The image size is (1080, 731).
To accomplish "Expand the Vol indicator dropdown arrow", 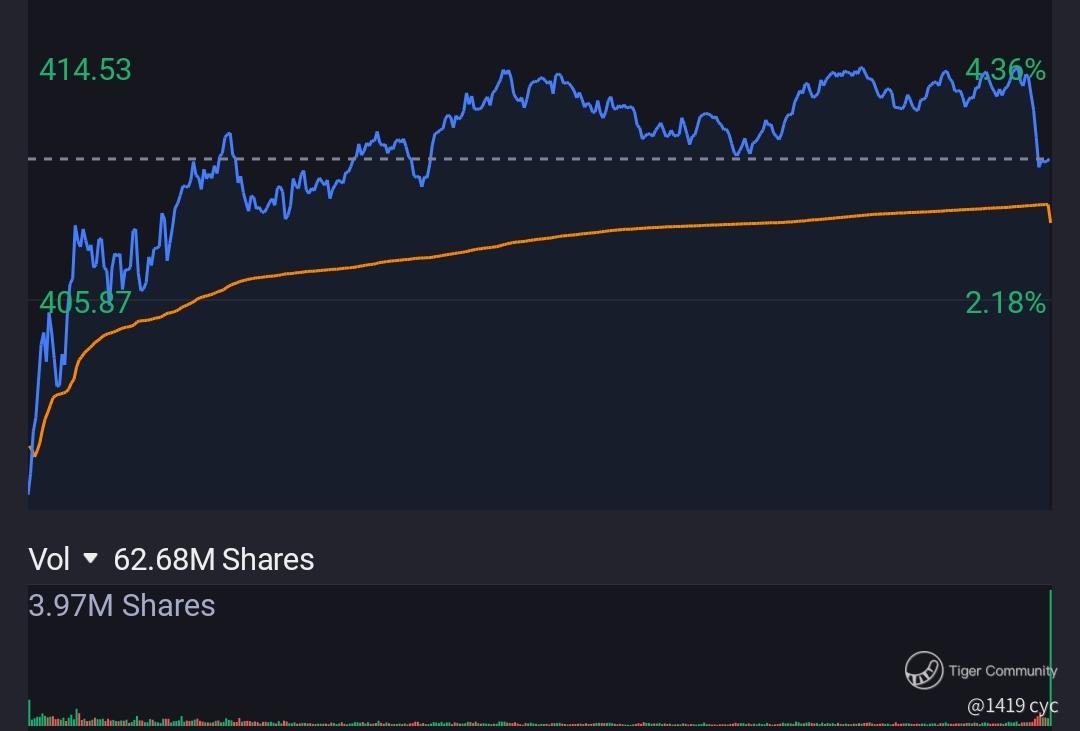I will pyautogui.click(x=91, y=558).
